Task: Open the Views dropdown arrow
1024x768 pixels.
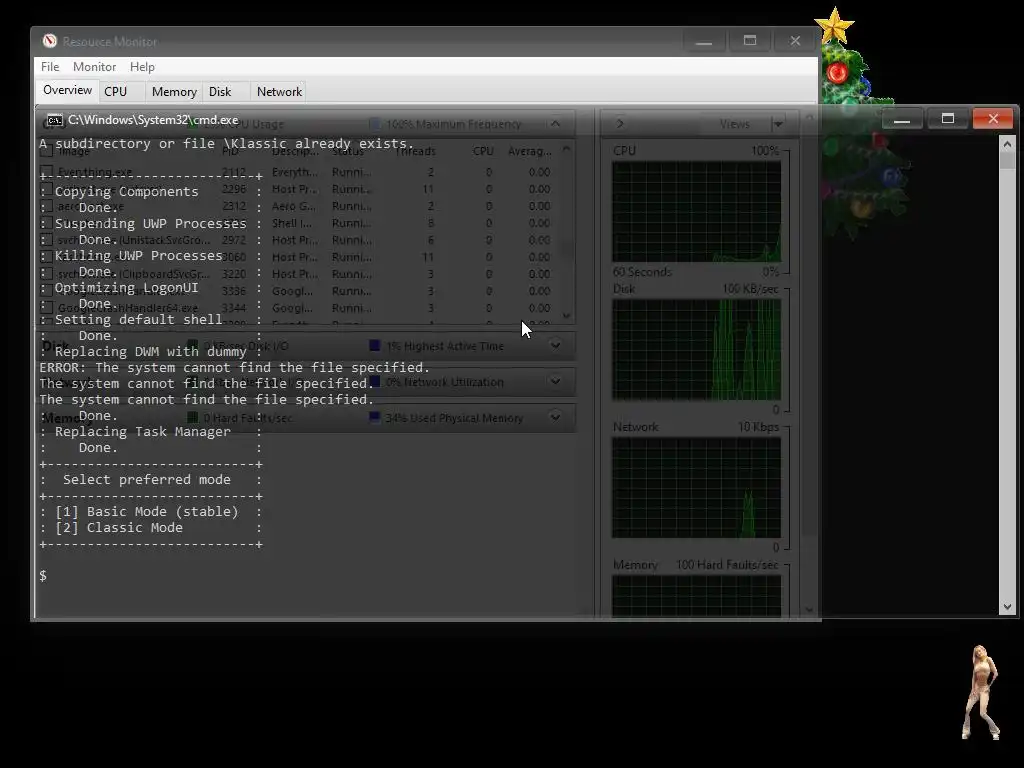Action: pyautogui.click(x=778, y=124)
